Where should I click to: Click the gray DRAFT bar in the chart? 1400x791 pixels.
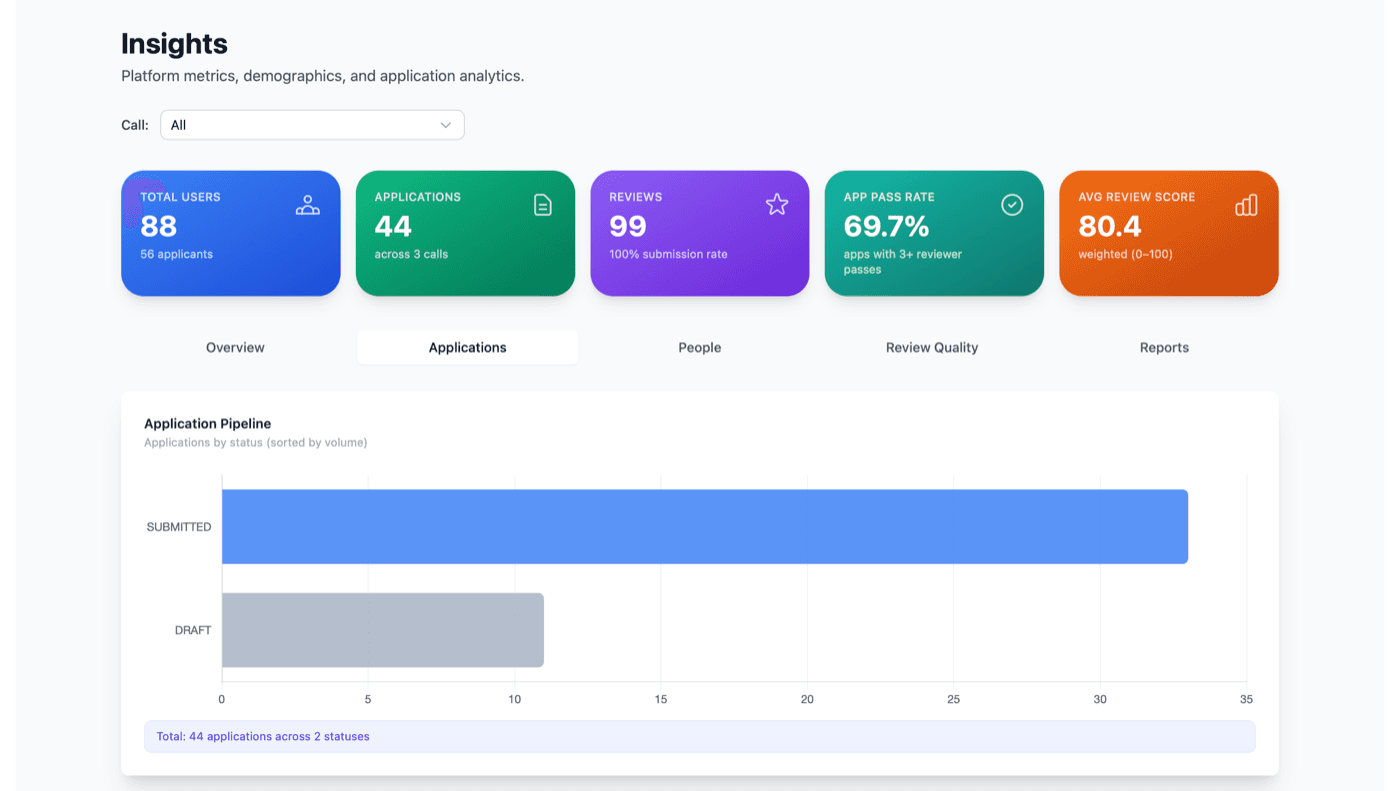point(383,630)
